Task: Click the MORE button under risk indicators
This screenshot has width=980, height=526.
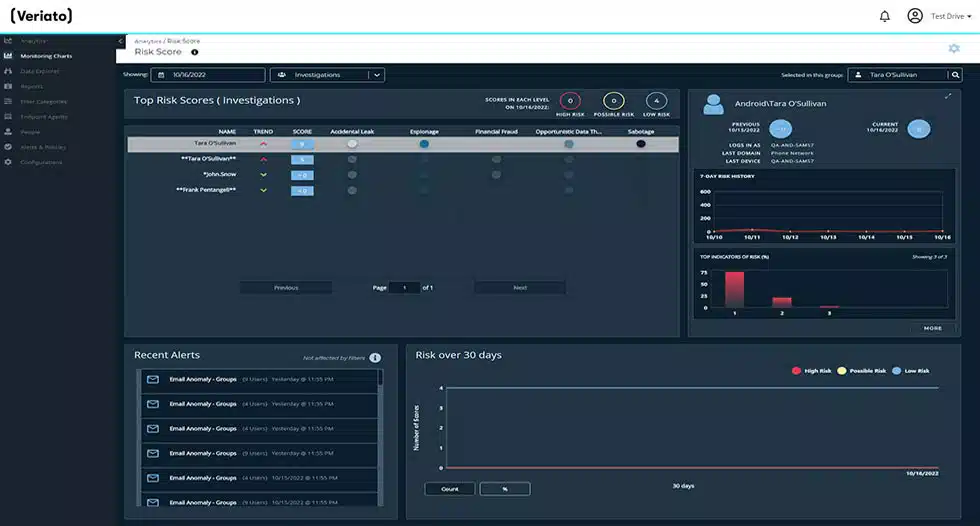Action: pos(932,328)
